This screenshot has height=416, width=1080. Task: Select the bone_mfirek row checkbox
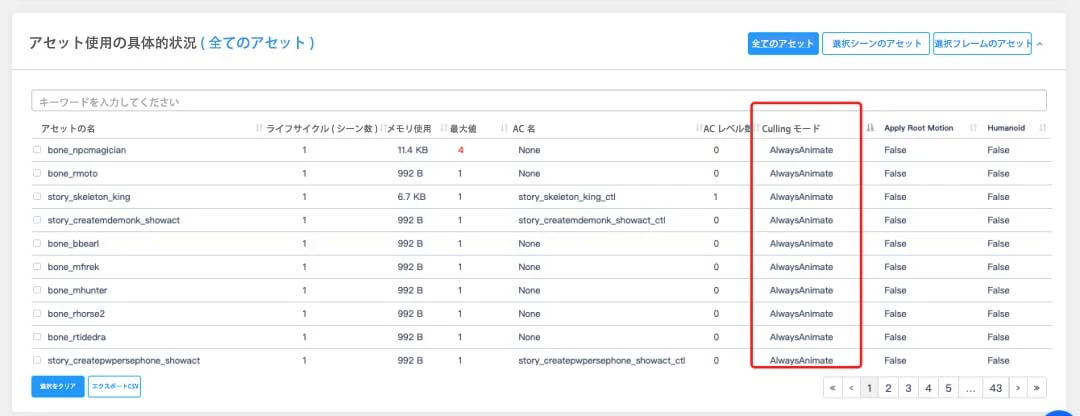click(x=37, y=267)
